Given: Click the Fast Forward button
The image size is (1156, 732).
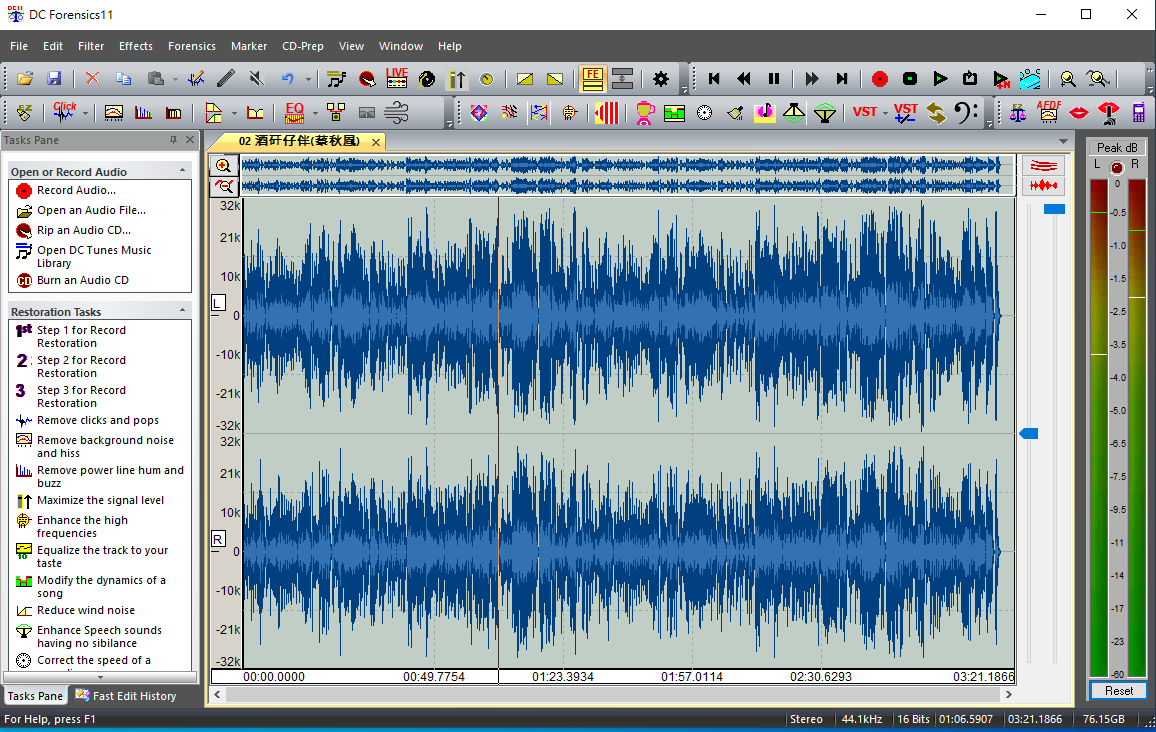Looking at the screenshot, I should (812, 79).
